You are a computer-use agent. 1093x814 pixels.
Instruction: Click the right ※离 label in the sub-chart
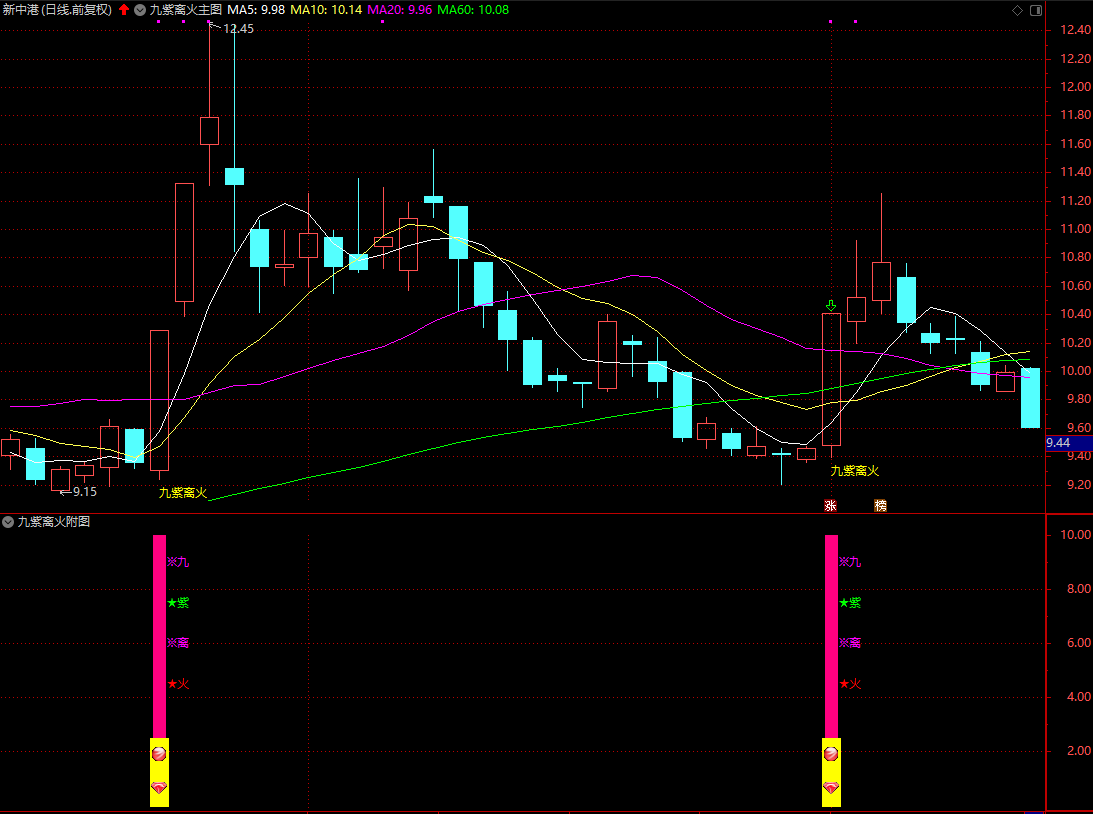pyautogui.click(x=850, y=643)
